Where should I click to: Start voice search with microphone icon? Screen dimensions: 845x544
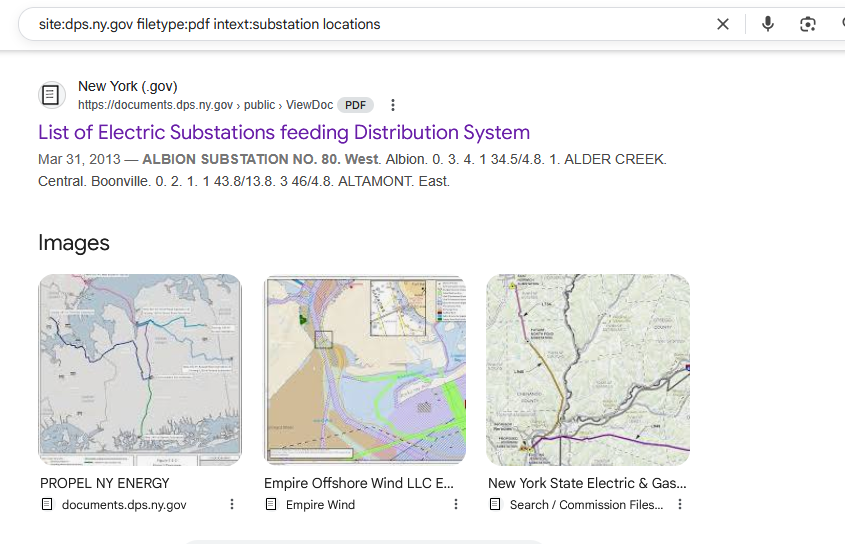point(768,24)
